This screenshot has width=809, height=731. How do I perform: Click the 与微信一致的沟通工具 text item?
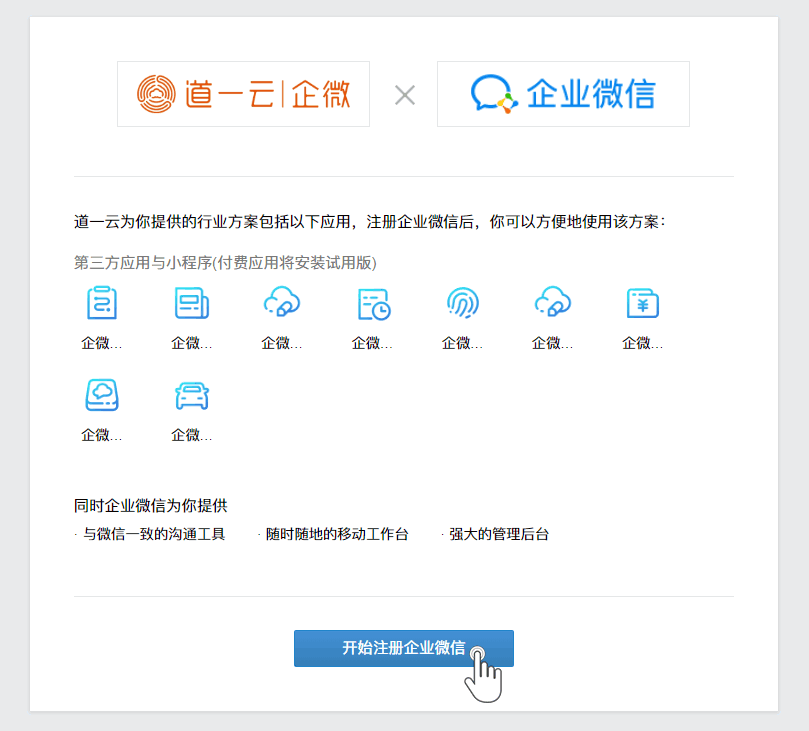pyautogui.click(x=153, y=534)
